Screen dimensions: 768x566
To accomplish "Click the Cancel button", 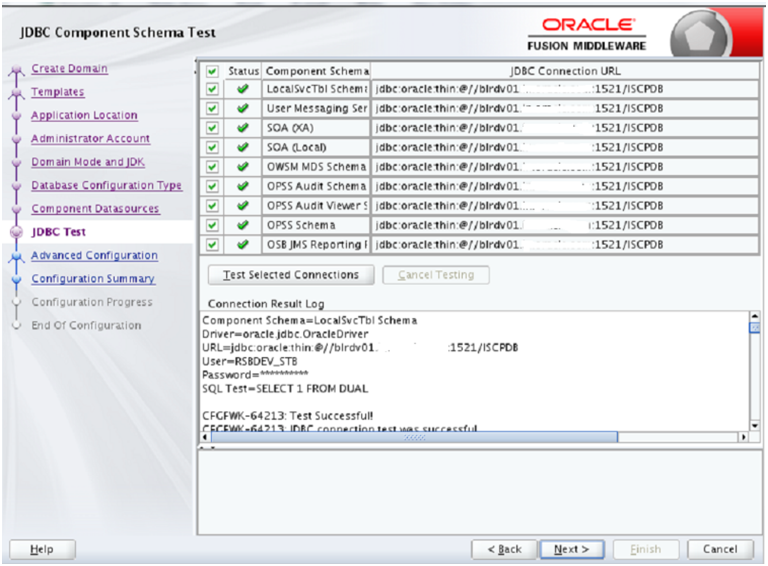I will click(x=720, y=549).
